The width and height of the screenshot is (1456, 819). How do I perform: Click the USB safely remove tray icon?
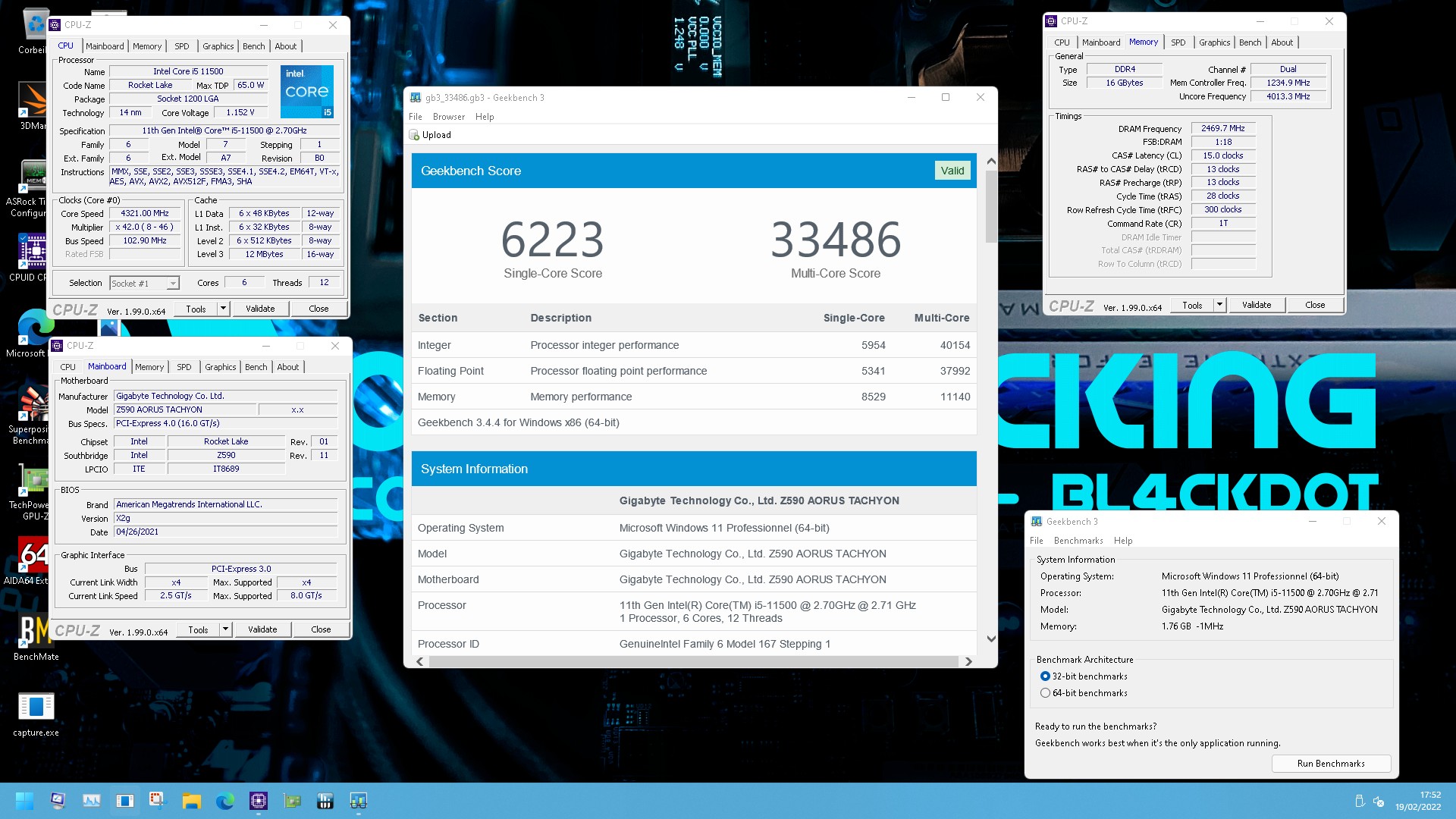(1360, 802)
